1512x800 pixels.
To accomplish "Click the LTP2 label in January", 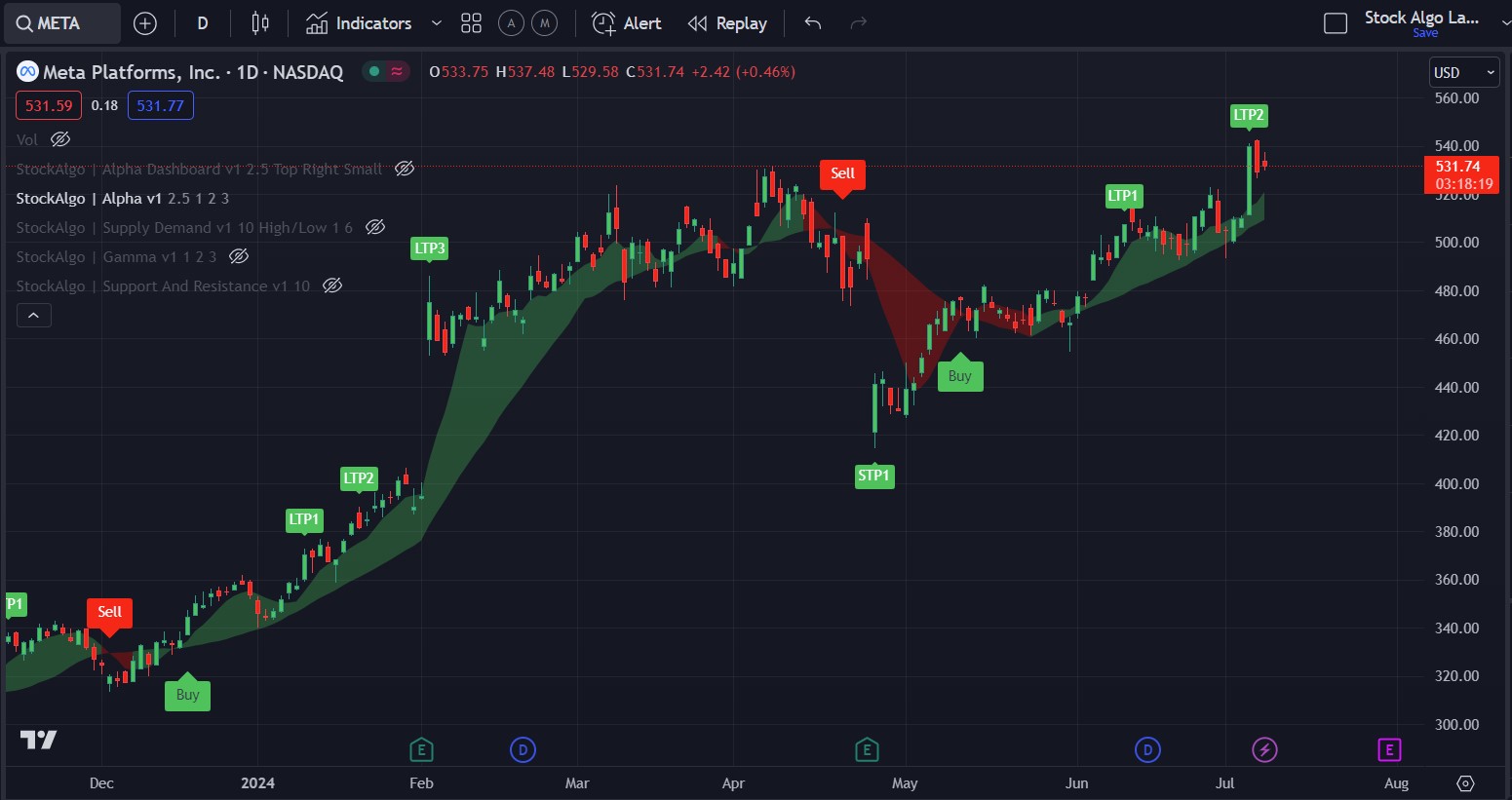I will 359,478.
